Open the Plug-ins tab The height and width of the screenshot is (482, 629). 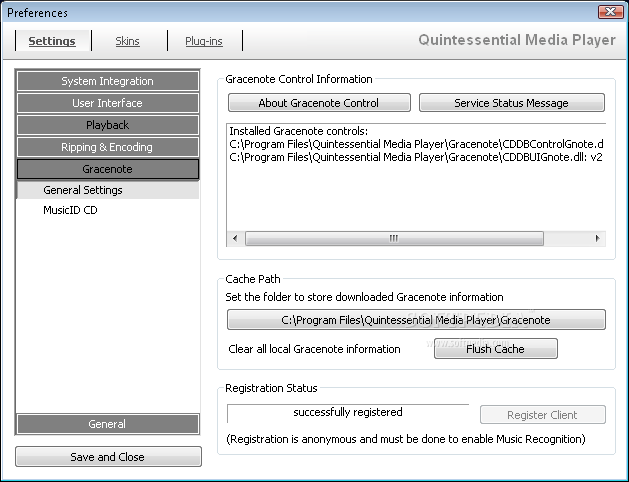[204, 41]
